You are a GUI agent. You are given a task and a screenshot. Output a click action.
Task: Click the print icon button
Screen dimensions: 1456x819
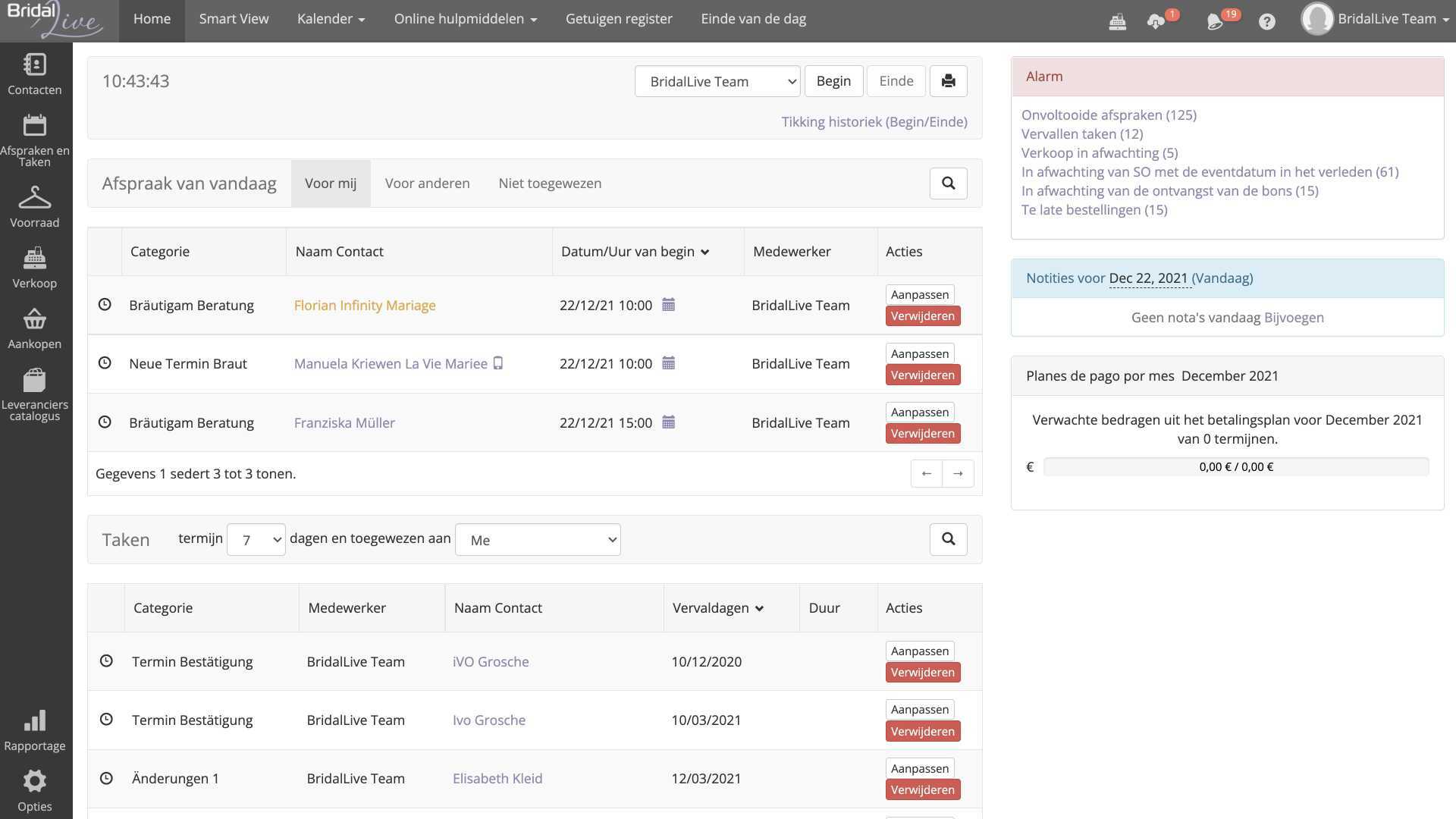(x=948, y=81)
